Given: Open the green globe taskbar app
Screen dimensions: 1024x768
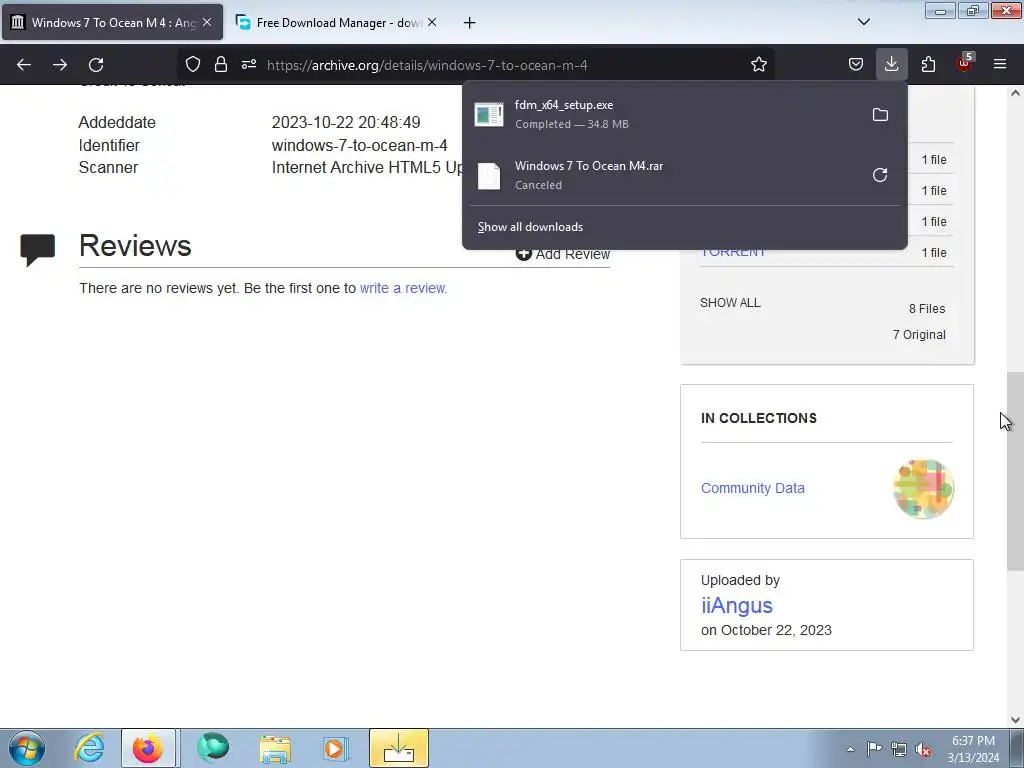Looking at the screenshot, I should point(213,748).
